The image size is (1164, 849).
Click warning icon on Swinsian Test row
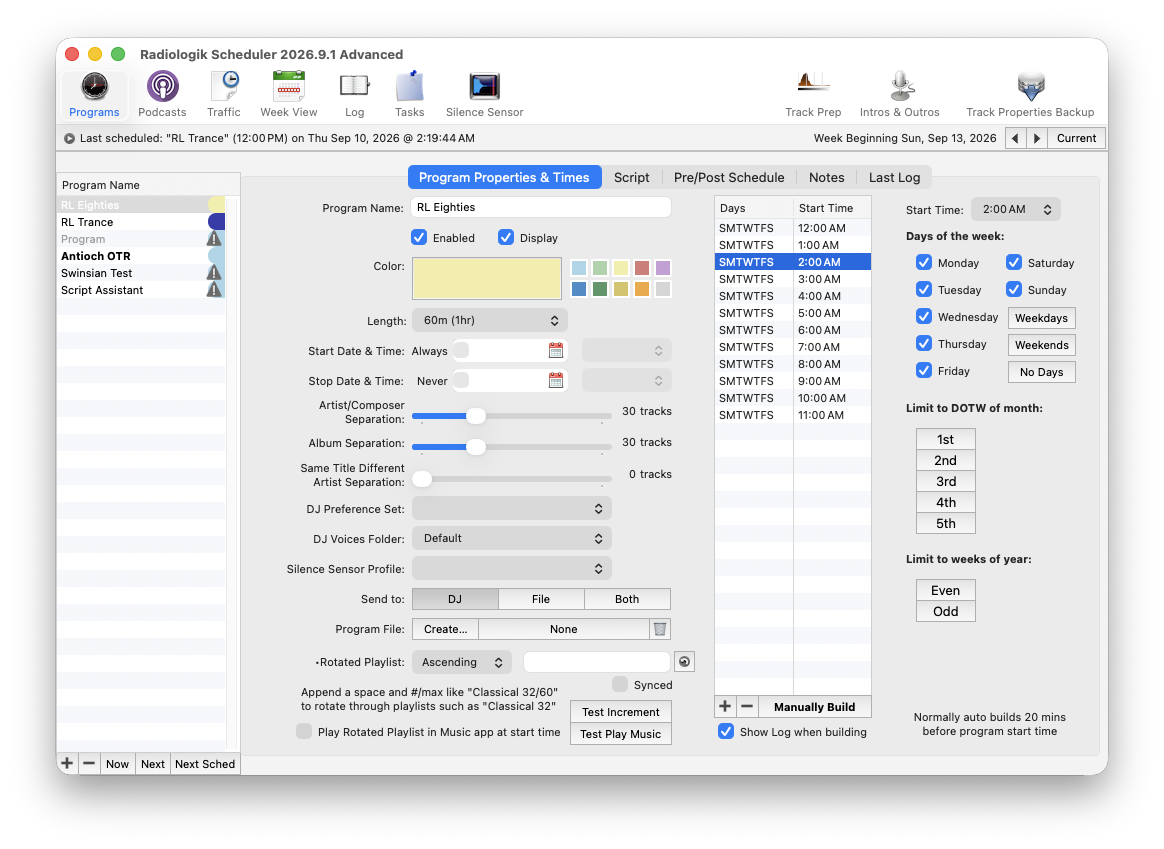(214, 272)
